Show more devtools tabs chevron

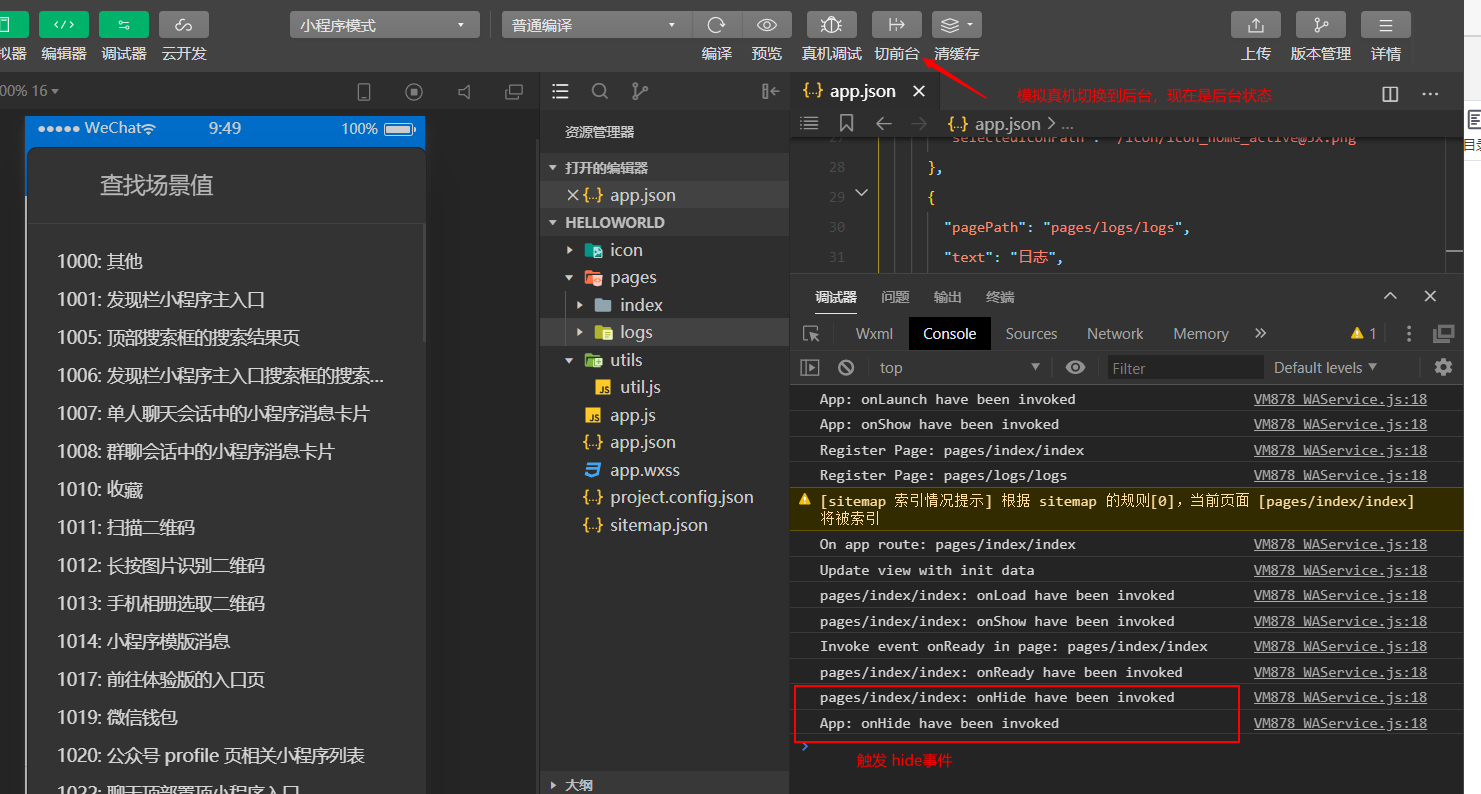[x=1260, y=334]
